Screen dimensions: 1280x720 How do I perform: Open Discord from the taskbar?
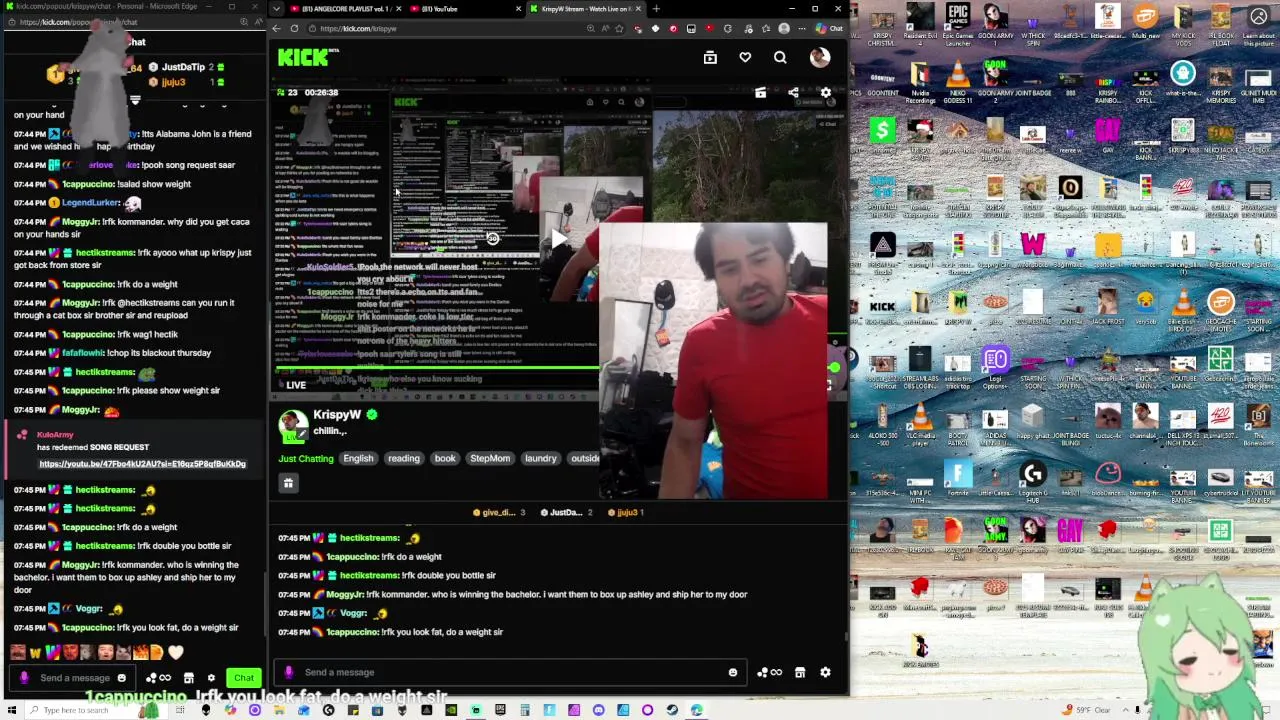pos(598,710)
